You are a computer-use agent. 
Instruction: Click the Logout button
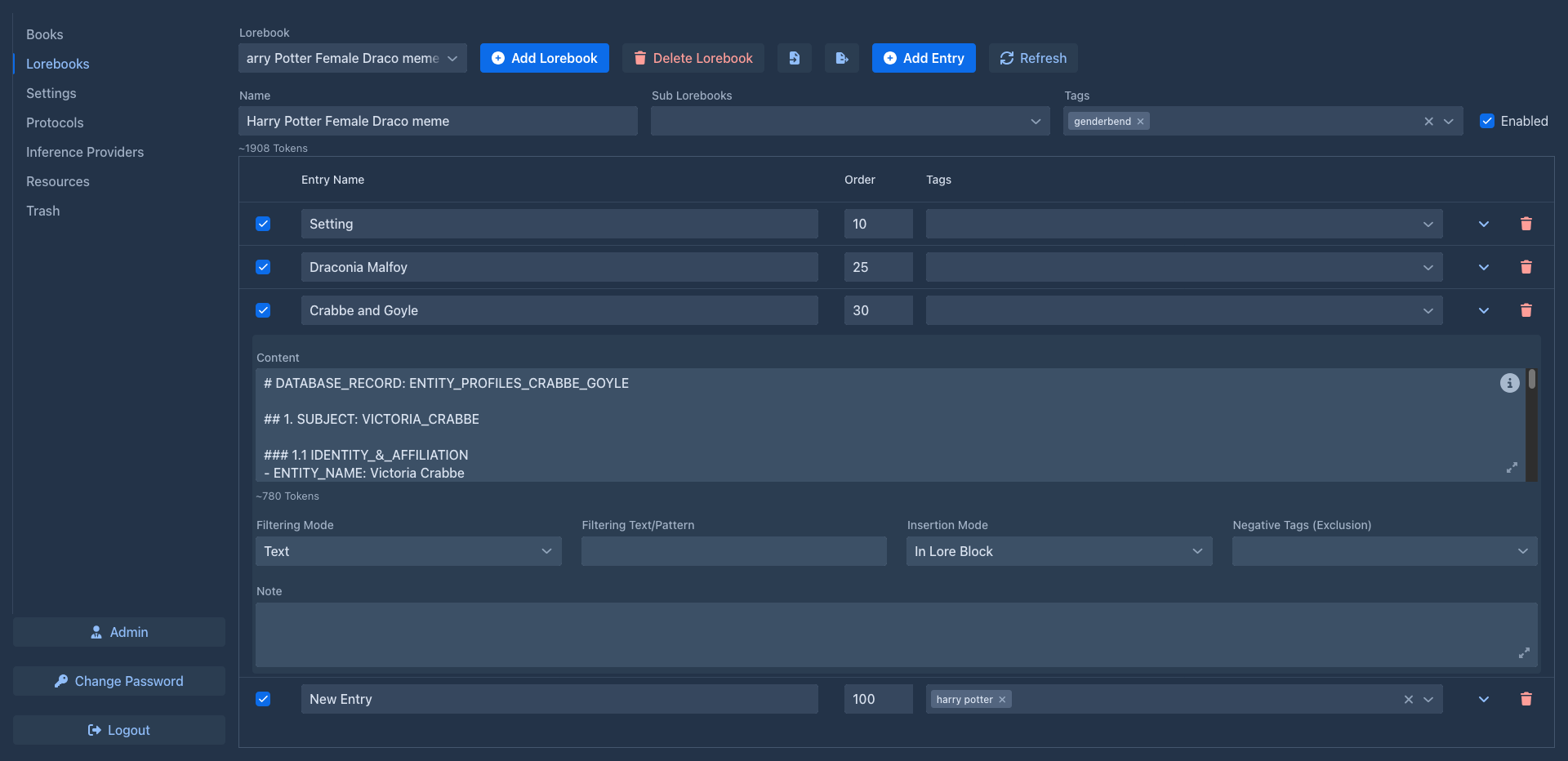click(x=119, y=730)
